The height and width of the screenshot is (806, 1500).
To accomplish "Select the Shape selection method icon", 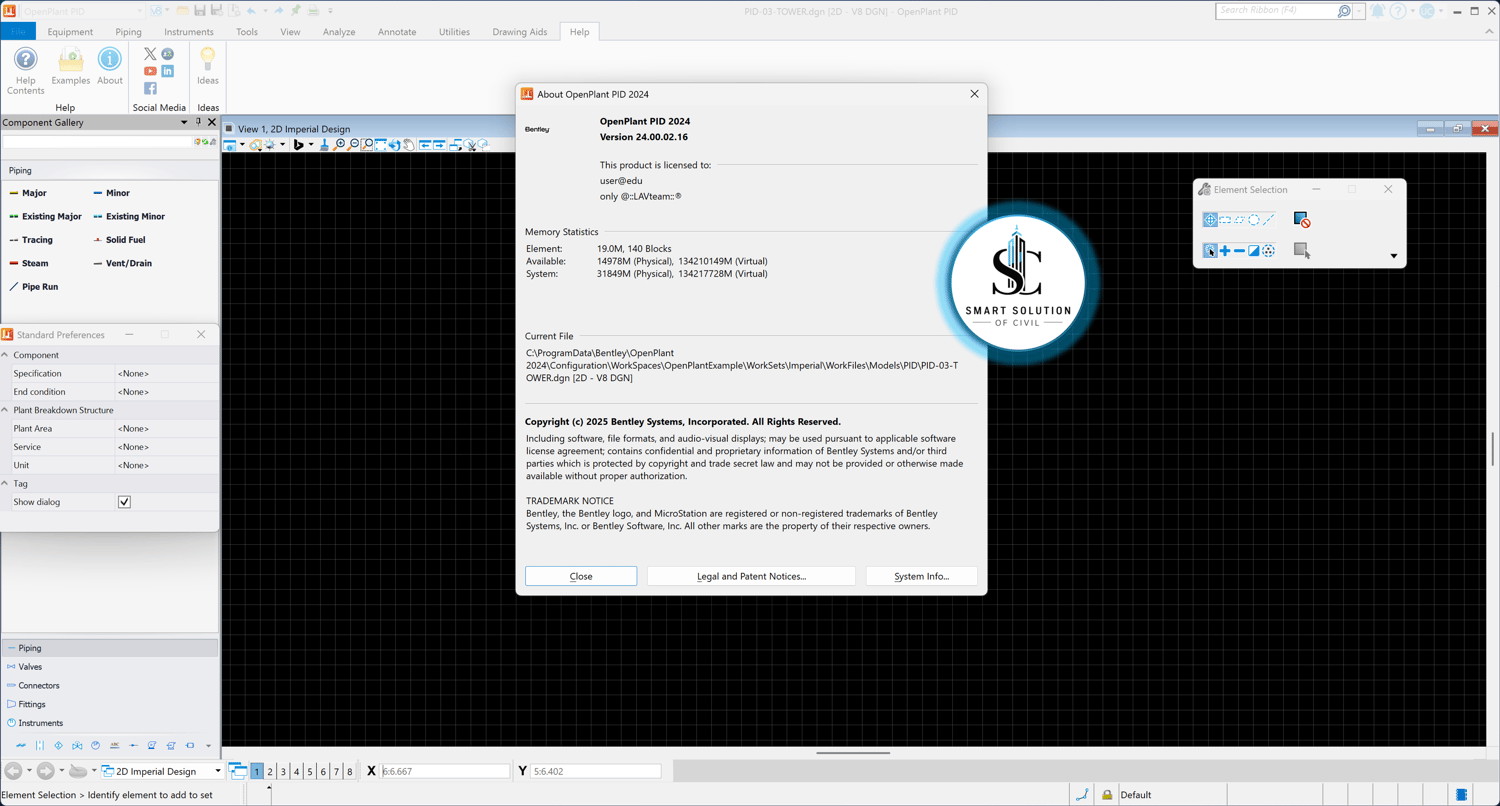I will pos(1239,220).
